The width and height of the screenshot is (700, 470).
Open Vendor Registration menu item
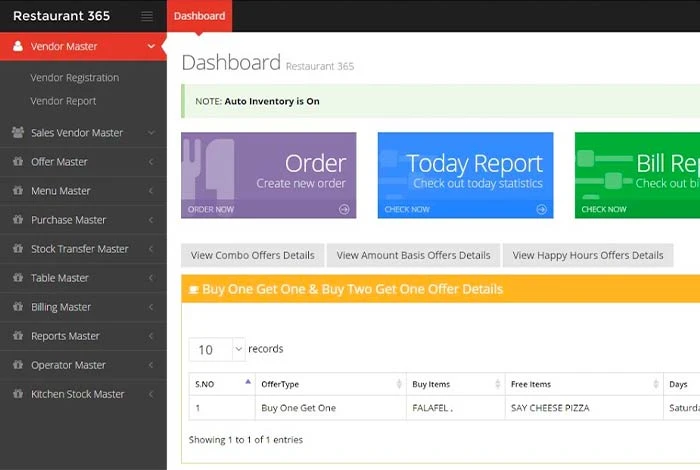[75, 78]
